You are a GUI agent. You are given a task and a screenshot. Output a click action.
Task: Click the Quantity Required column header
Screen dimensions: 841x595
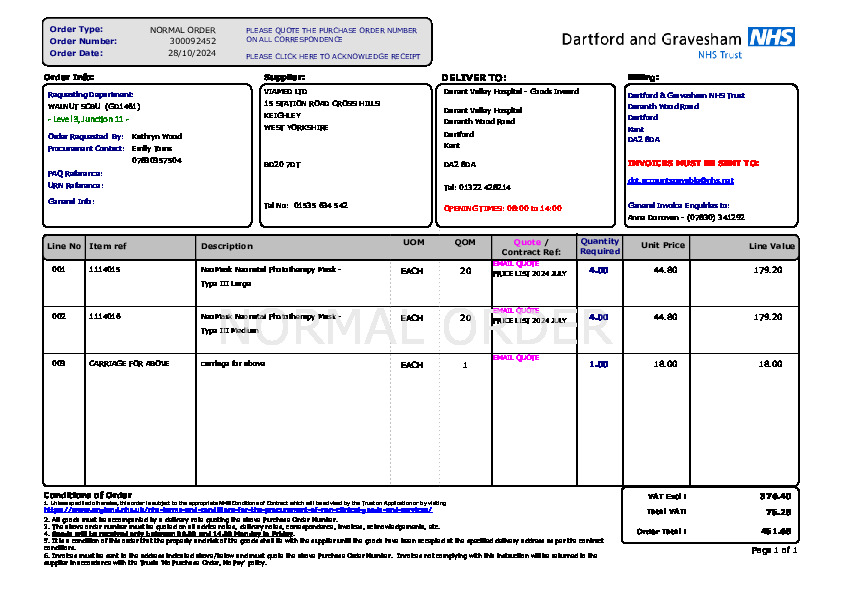pyautogui.click(x=600, y=246)
